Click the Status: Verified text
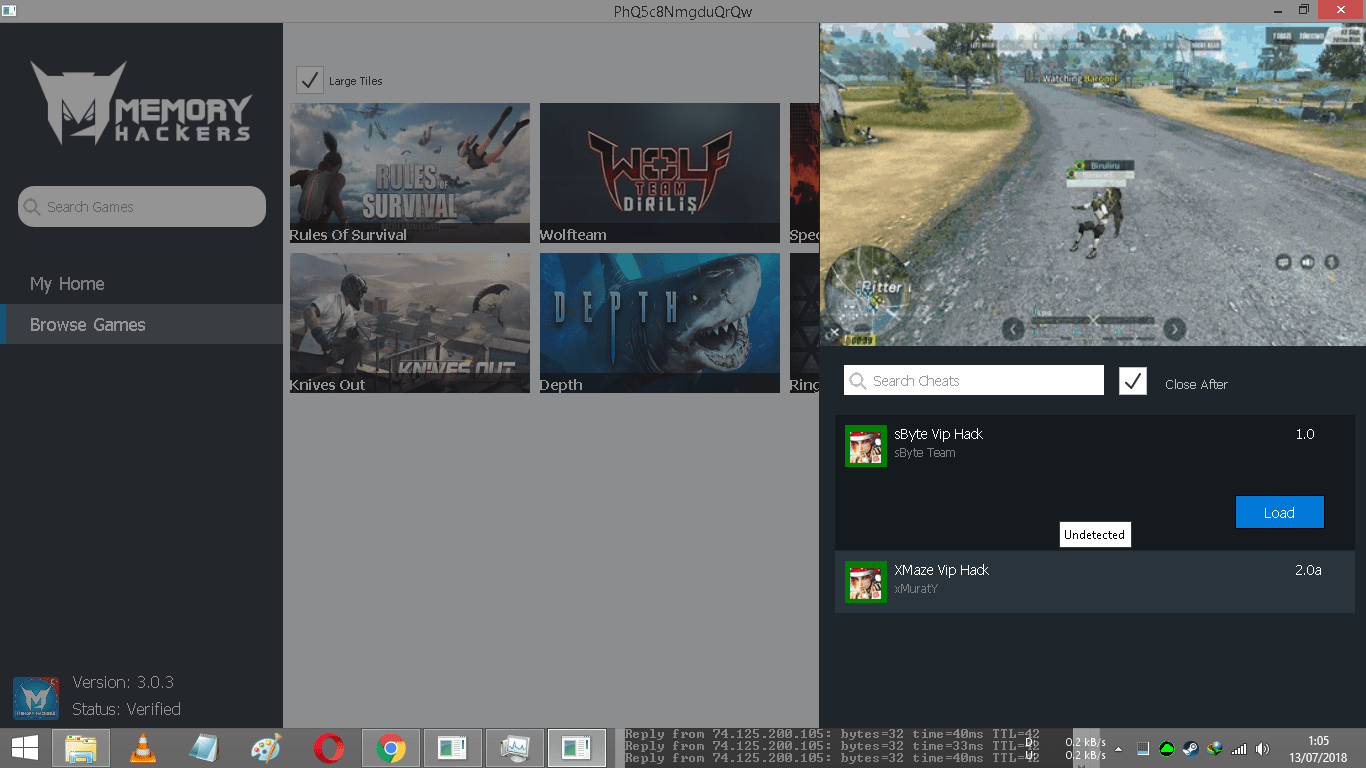 126,710
